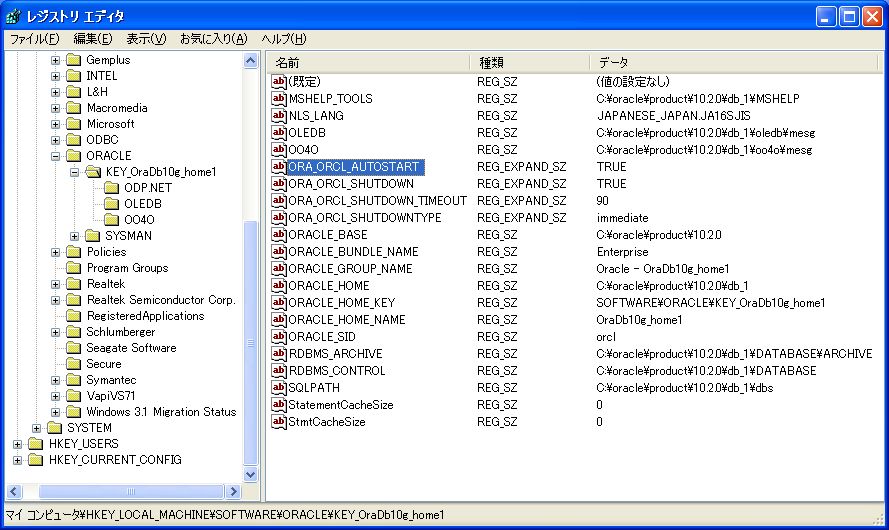Image resolution: width=889 pixels, height=530 pixels.
Task: Open the 表示(V) menu
Action: [x=146, y=39]
